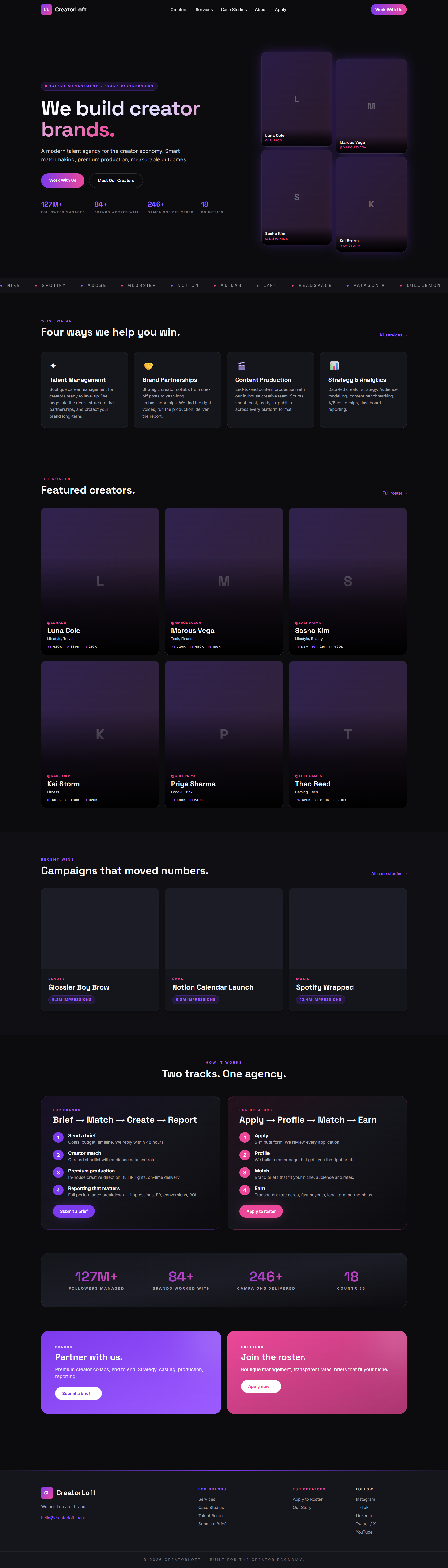Follow the Full roster link

395,493
